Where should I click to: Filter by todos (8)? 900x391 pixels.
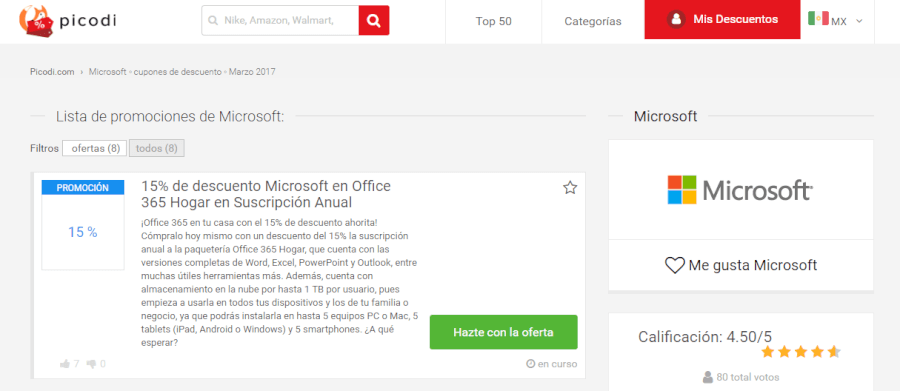pyautogui.click(x=157, y=148)
